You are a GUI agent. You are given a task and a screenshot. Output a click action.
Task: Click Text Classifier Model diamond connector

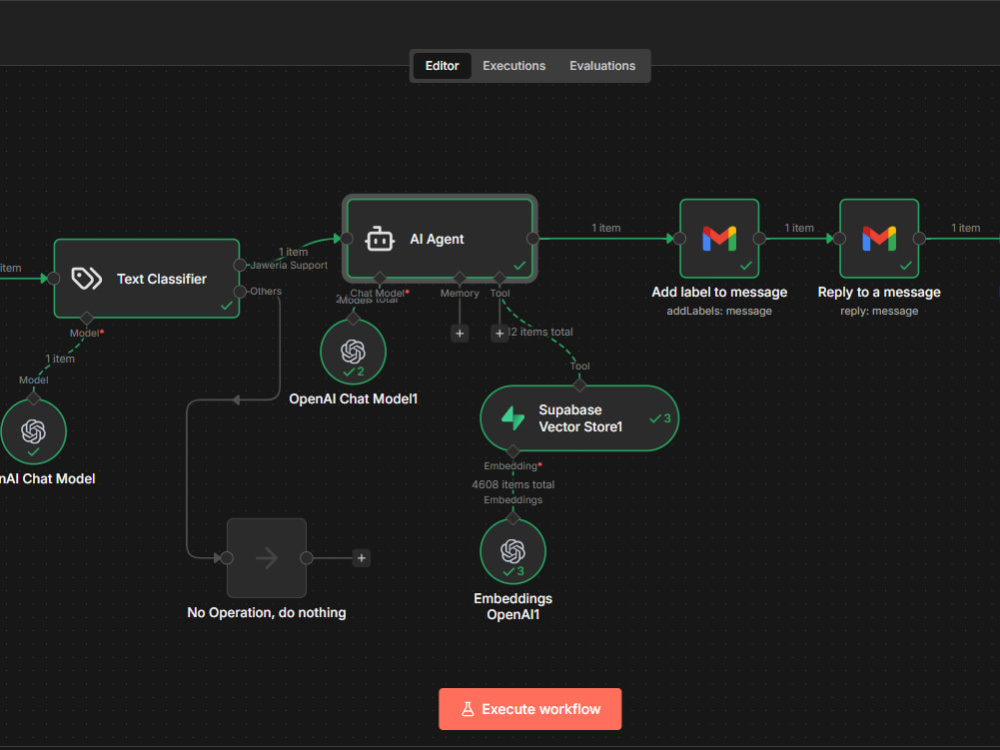tap(87, 318)
